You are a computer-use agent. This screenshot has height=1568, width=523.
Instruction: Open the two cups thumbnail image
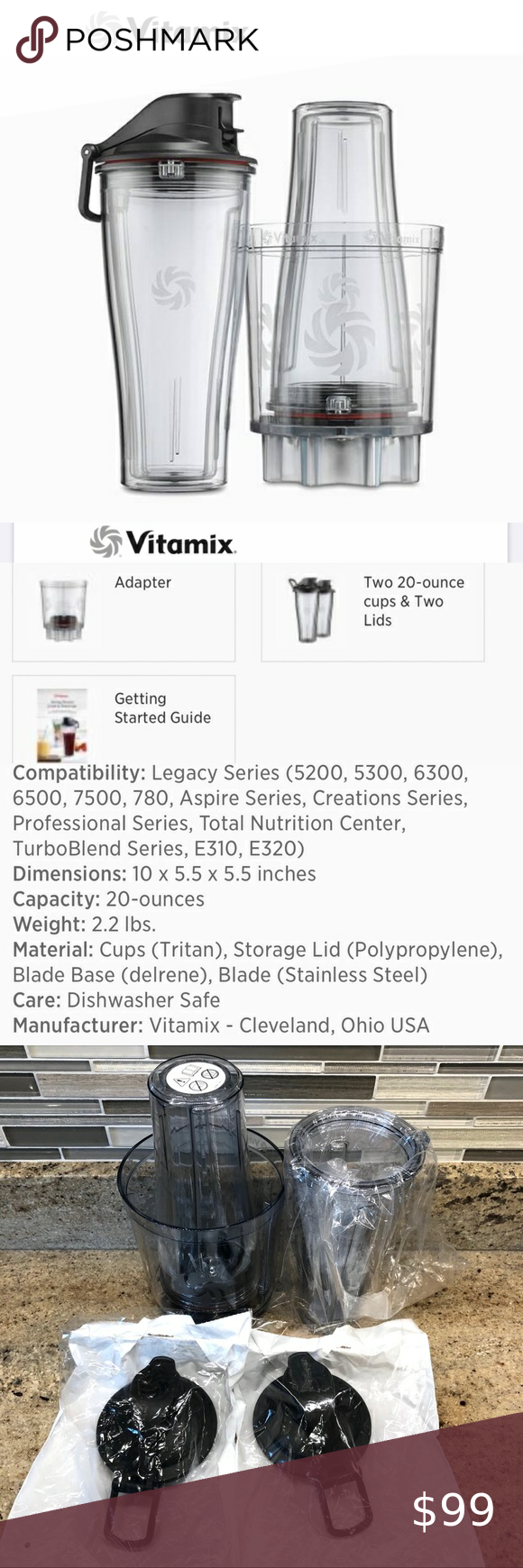311,609
